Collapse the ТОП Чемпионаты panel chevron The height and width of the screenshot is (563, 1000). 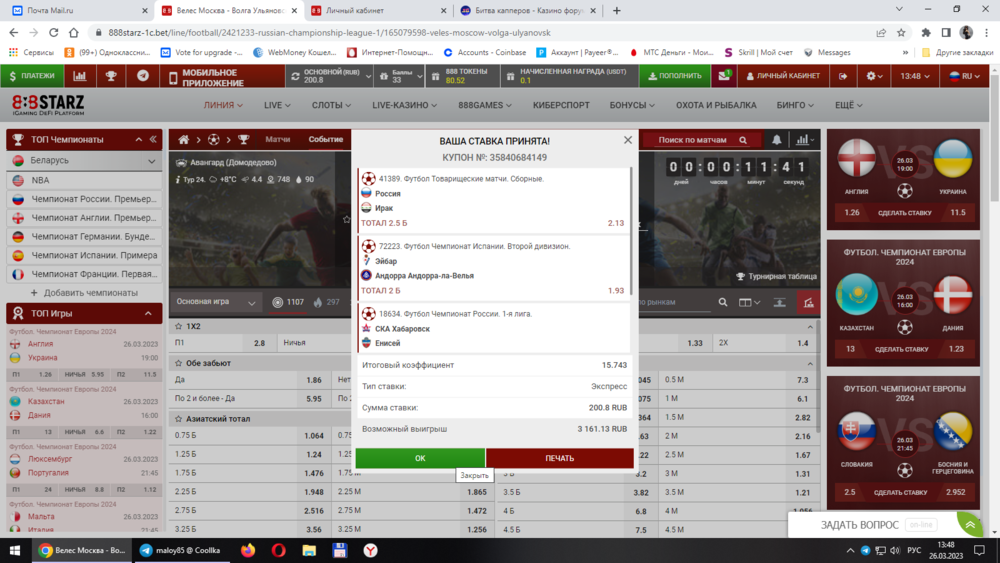138,139
